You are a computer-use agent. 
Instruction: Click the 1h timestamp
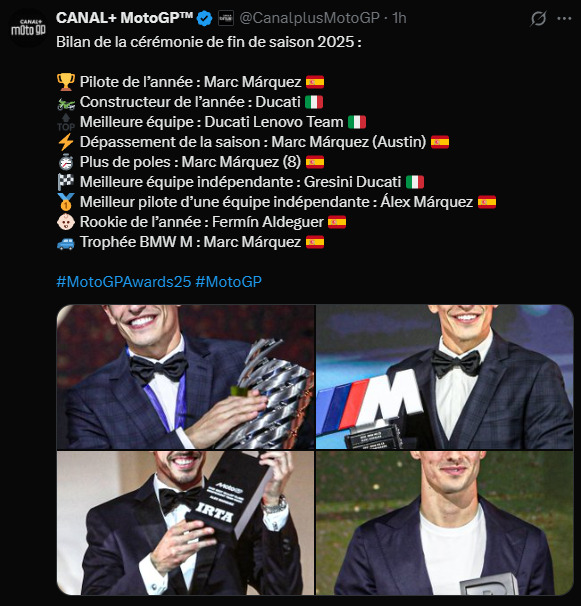(x=399, y=18)
